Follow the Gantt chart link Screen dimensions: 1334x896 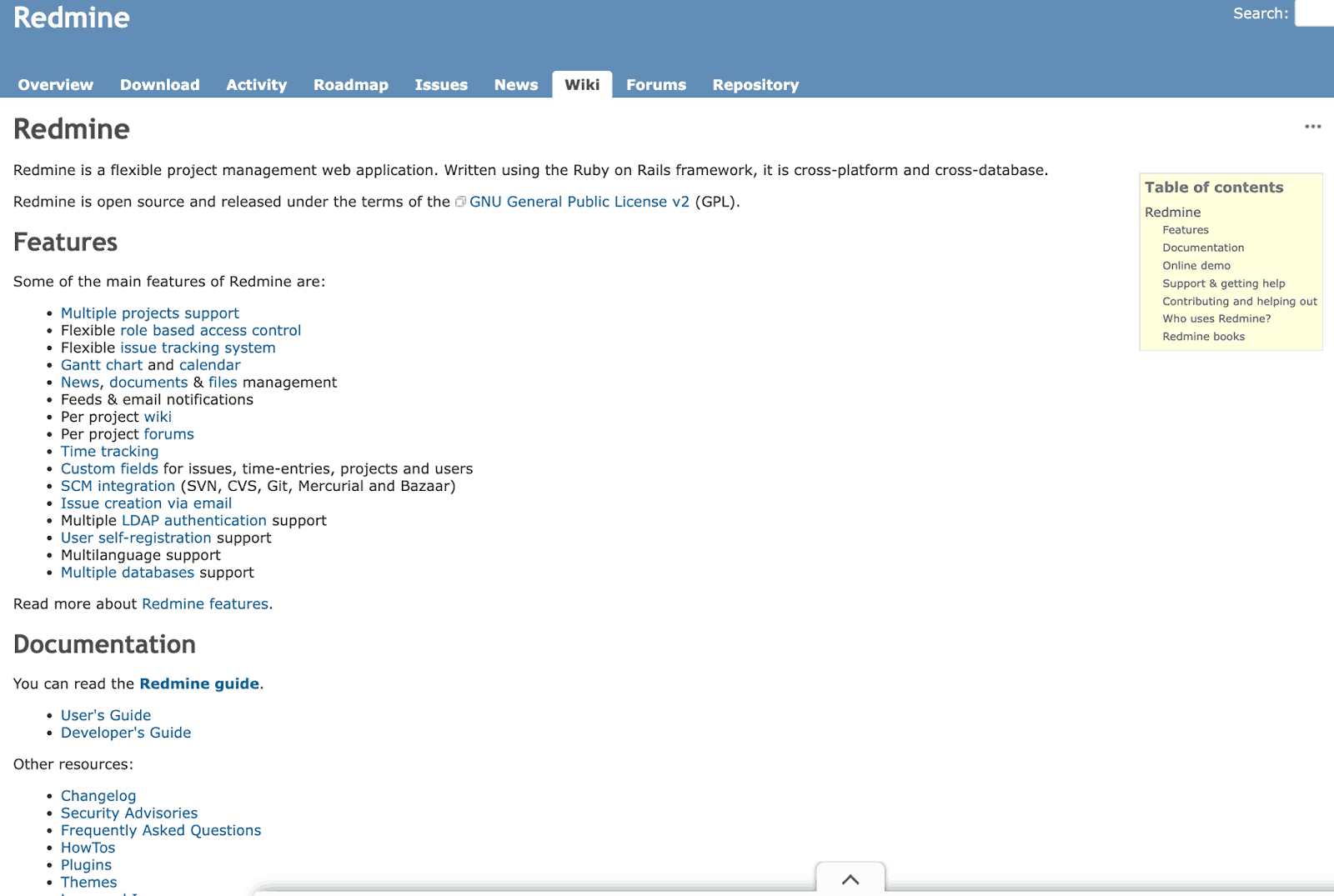point(101,365)
